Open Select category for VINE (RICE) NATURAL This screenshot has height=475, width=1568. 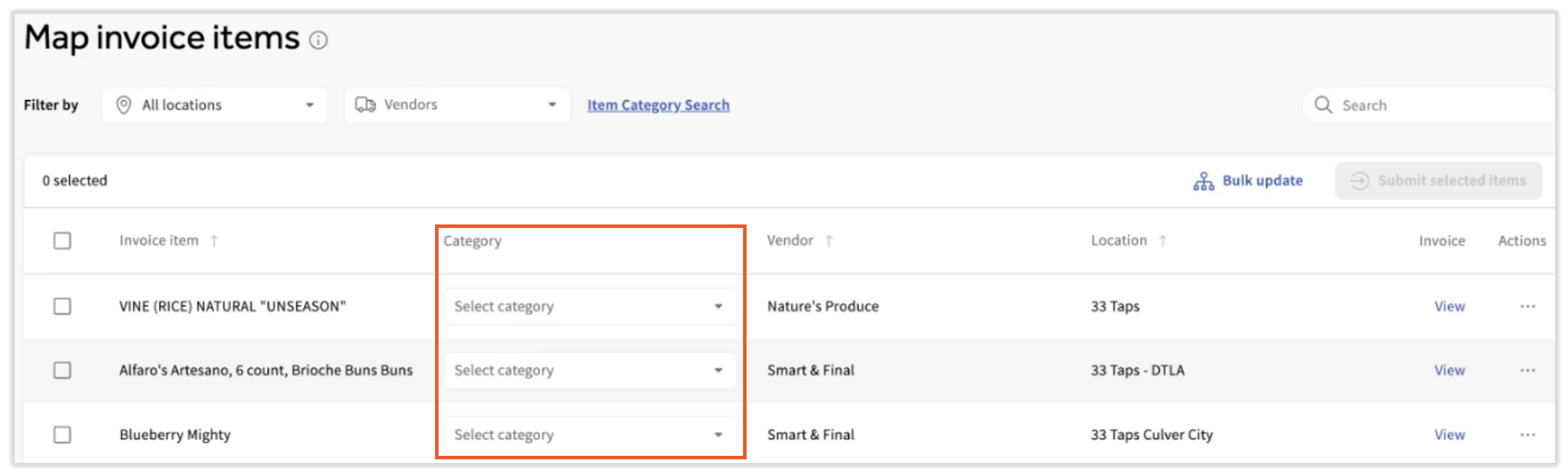pos(589,306)
